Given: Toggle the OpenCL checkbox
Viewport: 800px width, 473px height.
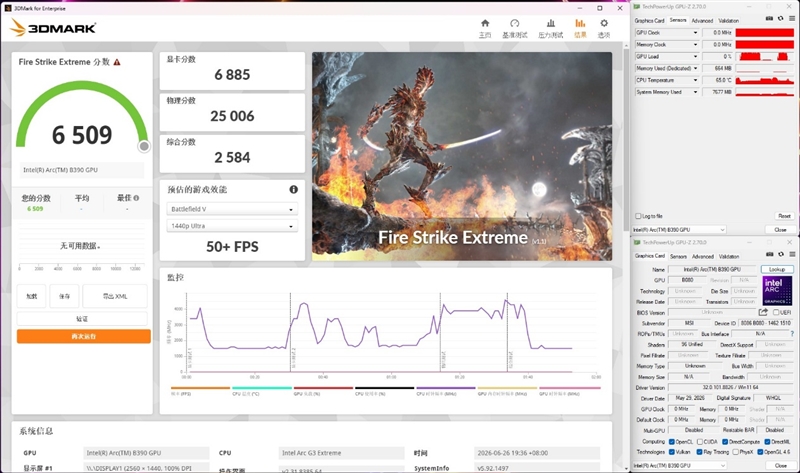Looking at the screenshot, I should (672, 442).
